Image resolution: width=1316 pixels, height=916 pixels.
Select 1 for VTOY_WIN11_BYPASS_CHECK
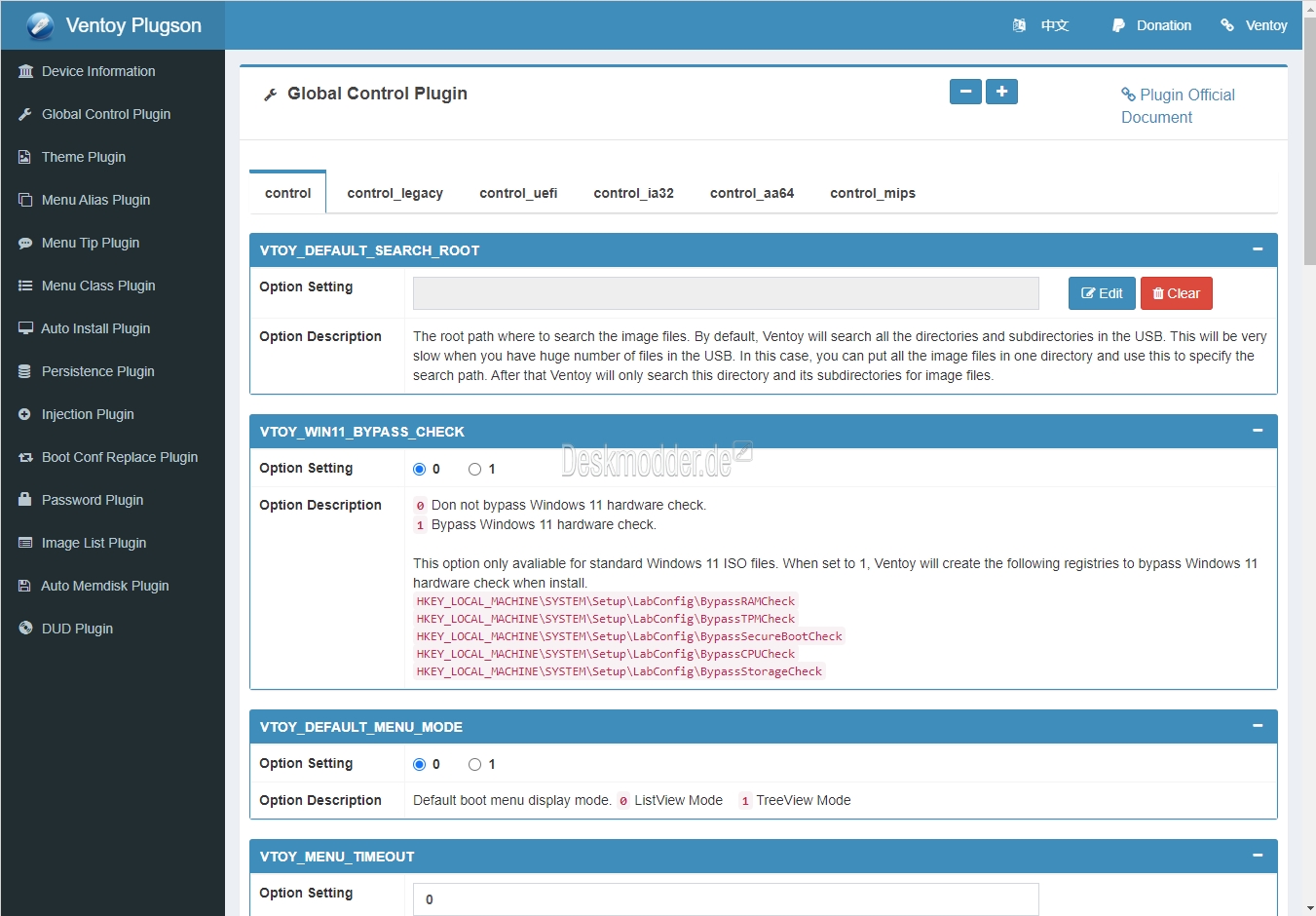pos(475,469)
